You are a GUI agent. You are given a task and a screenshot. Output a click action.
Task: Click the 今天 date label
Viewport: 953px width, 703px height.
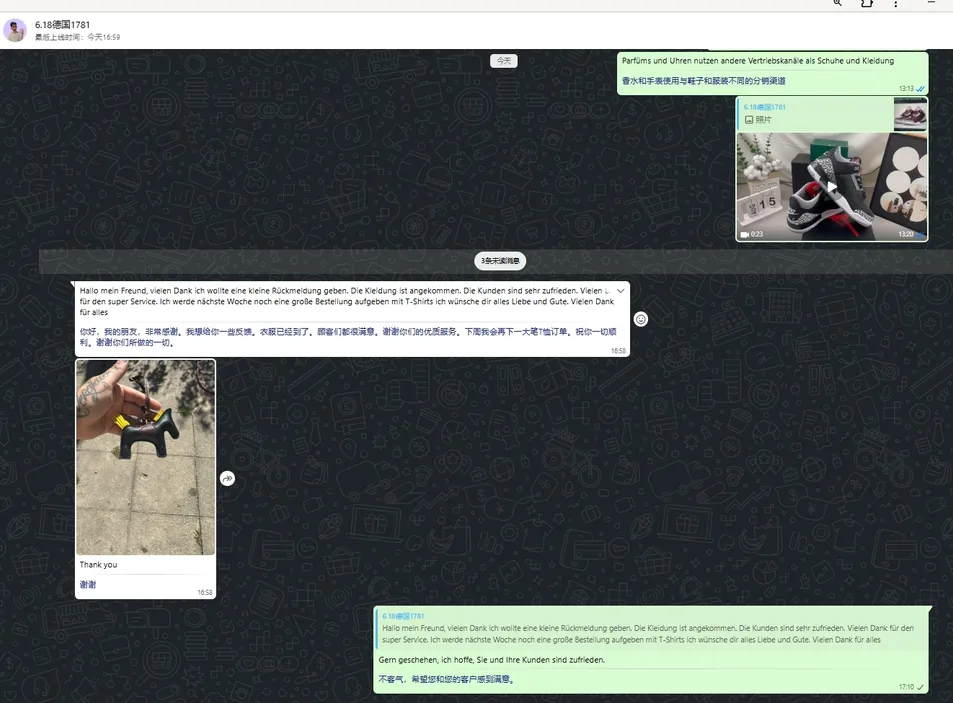tap(503, 61)
